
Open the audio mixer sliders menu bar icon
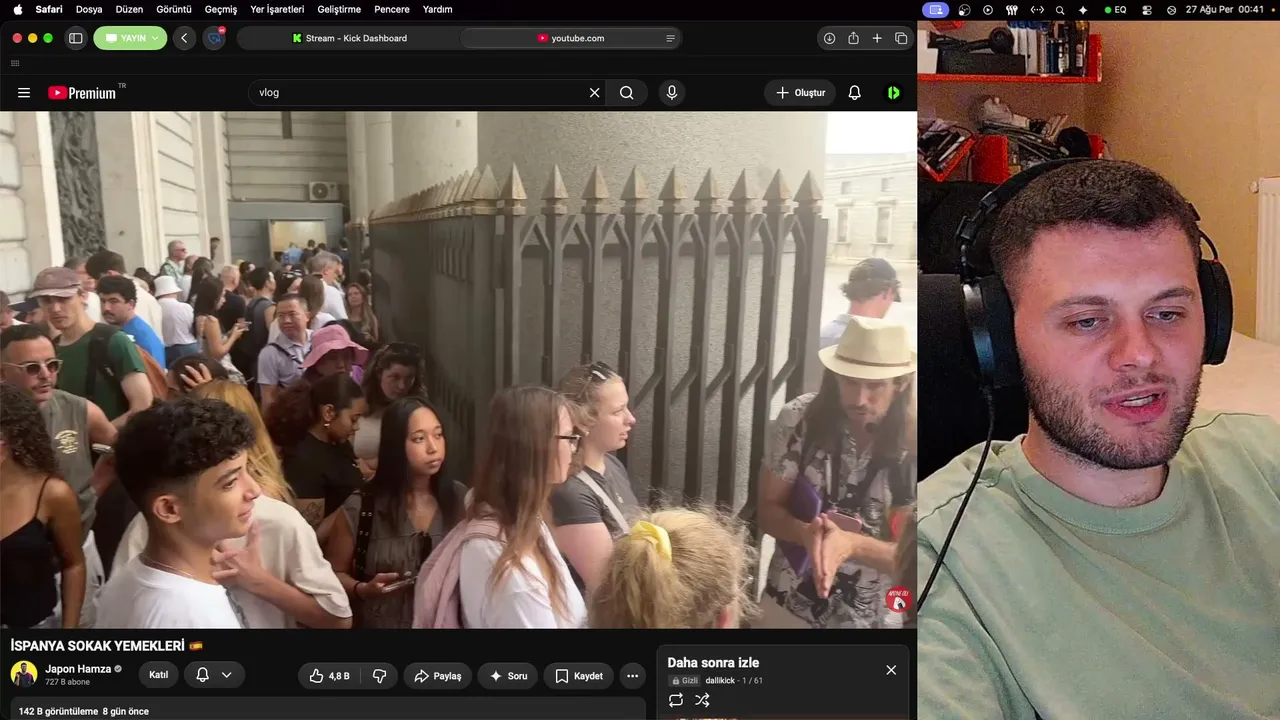pos(1011,9)
